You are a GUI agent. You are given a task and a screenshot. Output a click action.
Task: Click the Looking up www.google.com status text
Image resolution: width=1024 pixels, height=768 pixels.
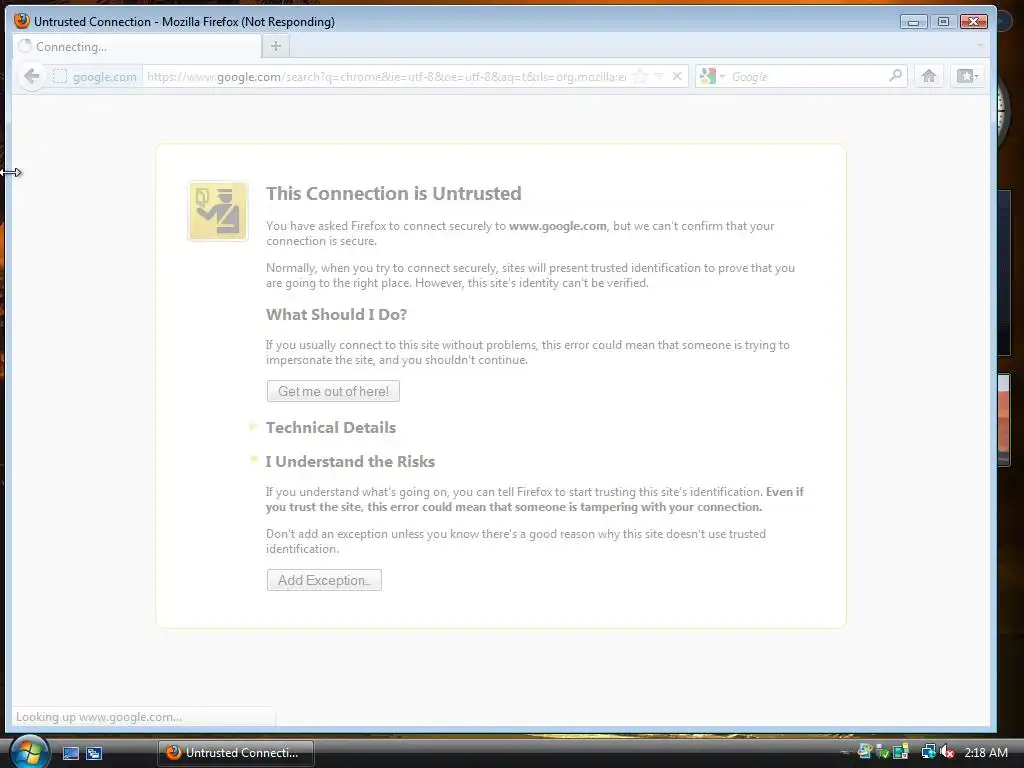point(99,716)
